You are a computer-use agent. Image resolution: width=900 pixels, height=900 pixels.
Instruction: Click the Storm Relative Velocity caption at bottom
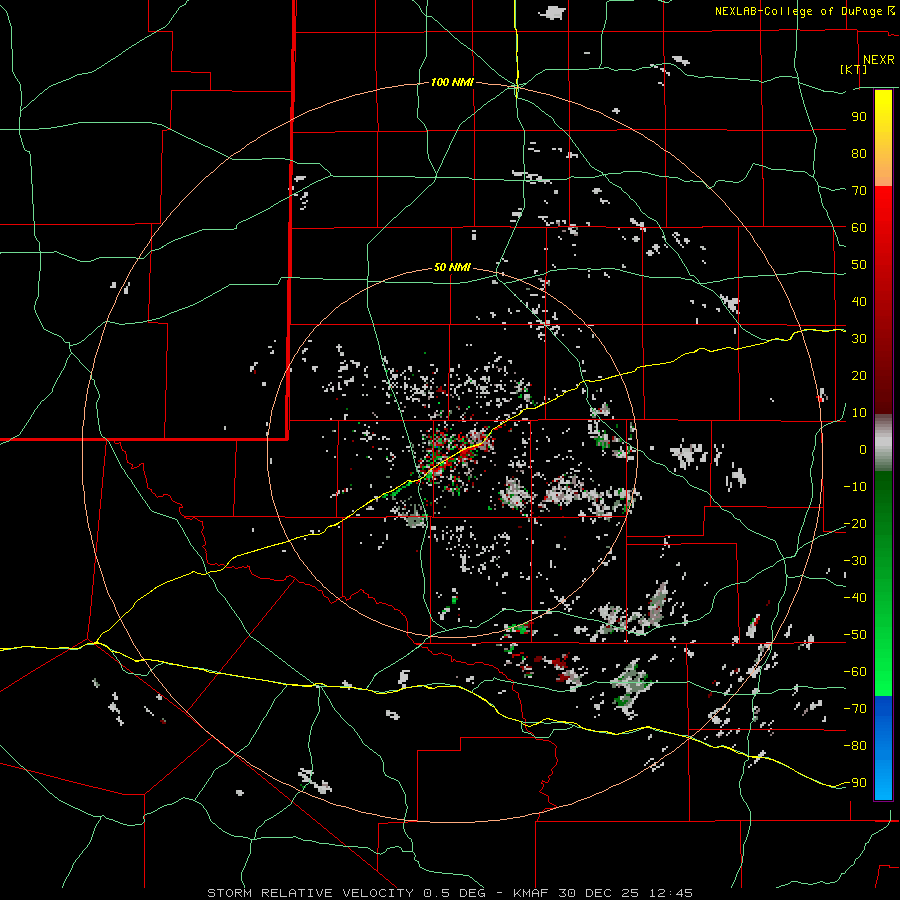coord(450,893)
